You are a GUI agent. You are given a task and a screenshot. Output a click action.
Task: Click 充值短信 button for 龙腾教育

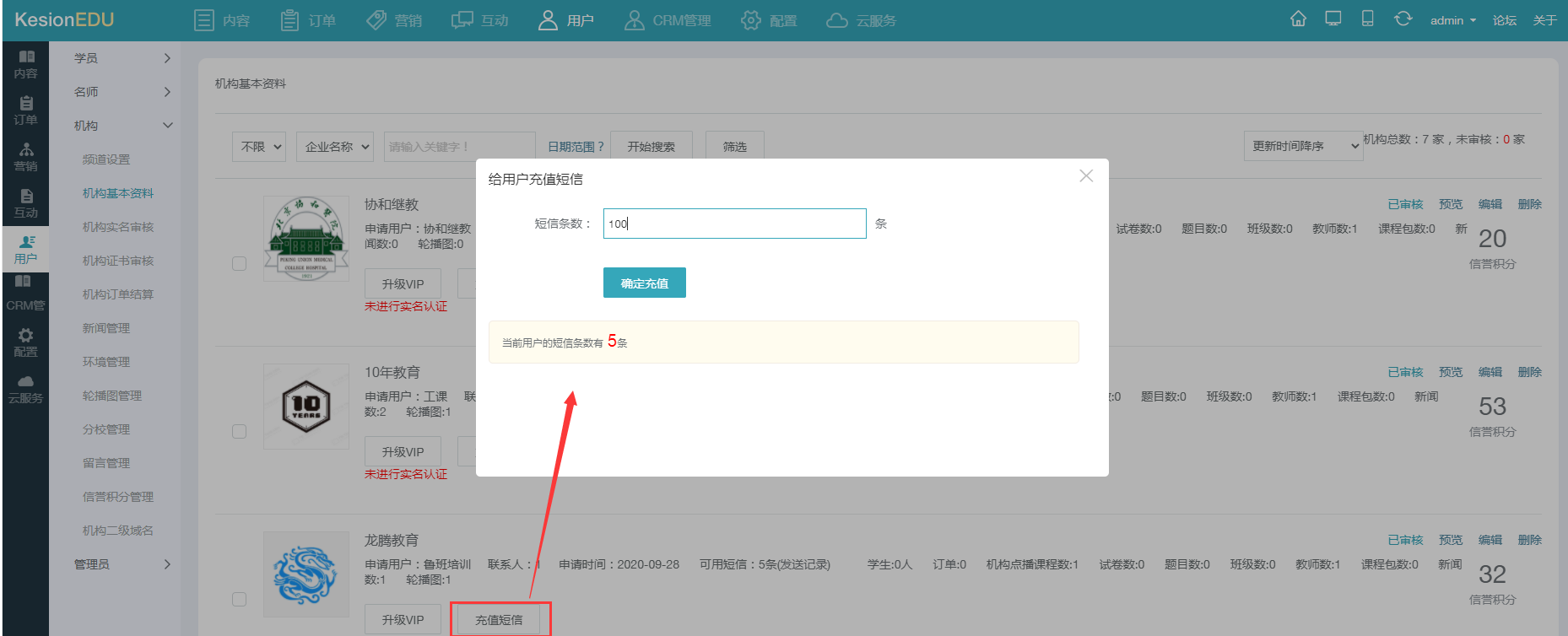pos(499,620)
